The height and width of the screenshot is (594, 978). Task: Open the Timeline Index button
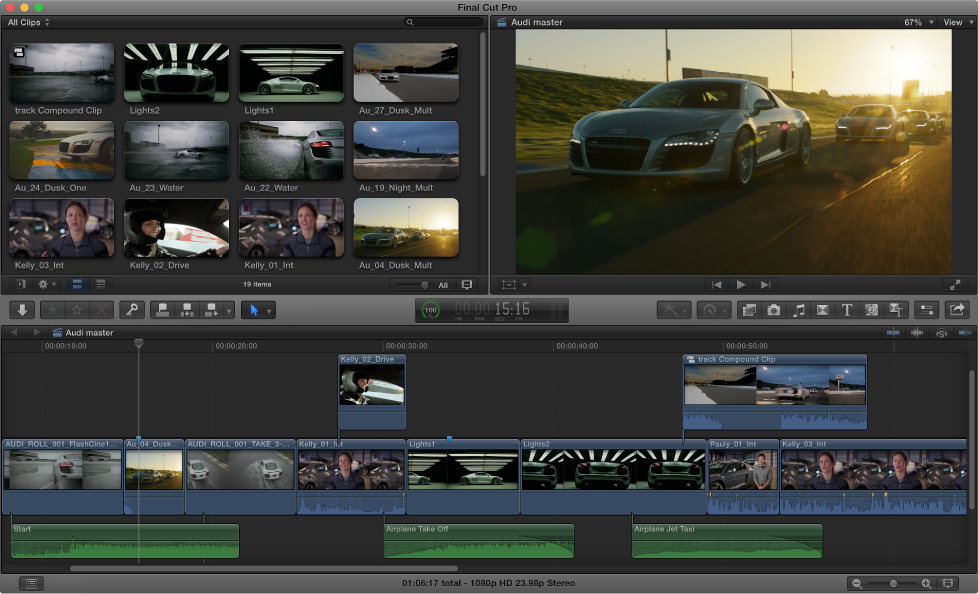(31, 583)
